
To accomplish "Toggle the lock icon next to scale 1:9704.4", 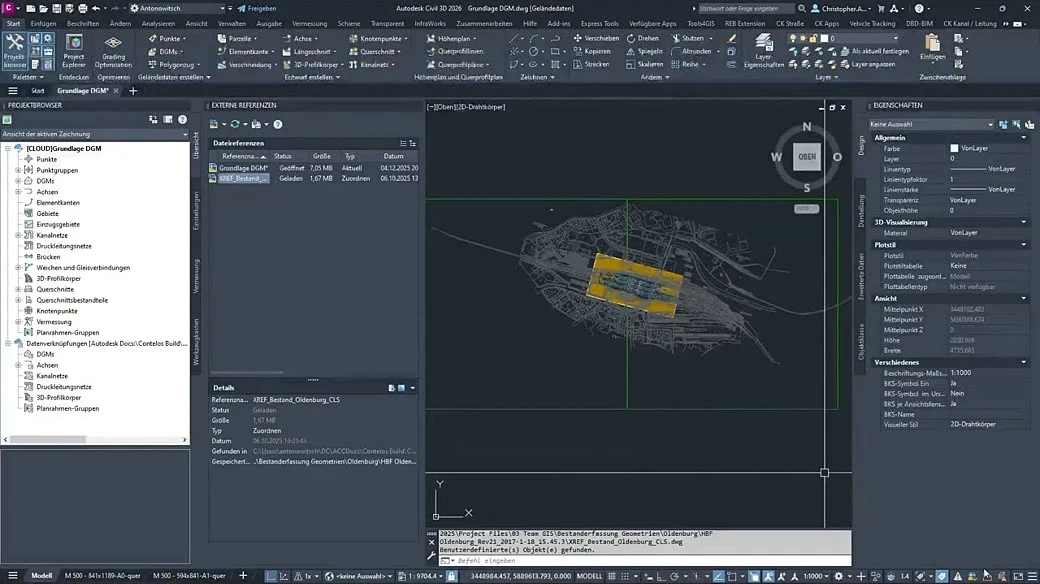I will [x=451, y=576].
